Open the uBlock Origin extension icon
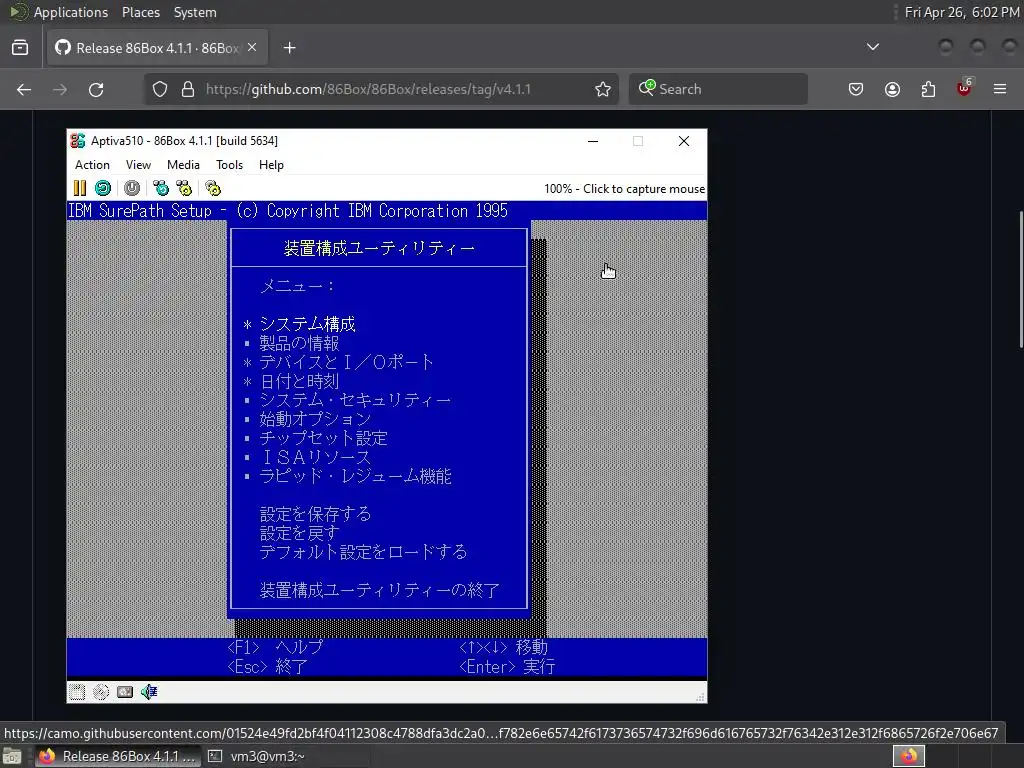The height and width of the screenshot is (768, 1024). [x=964, y=88]
